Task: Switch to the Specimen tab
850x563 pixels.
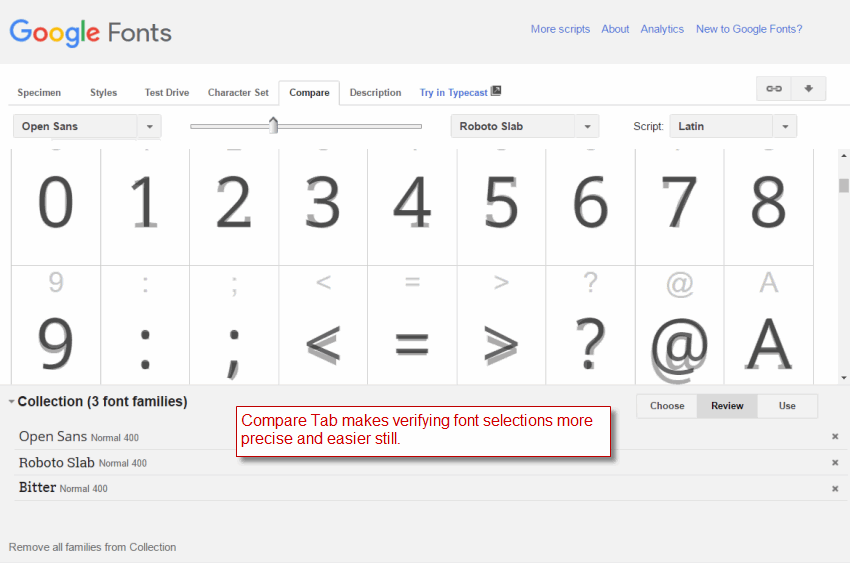Action: click(x=39, y=93)
